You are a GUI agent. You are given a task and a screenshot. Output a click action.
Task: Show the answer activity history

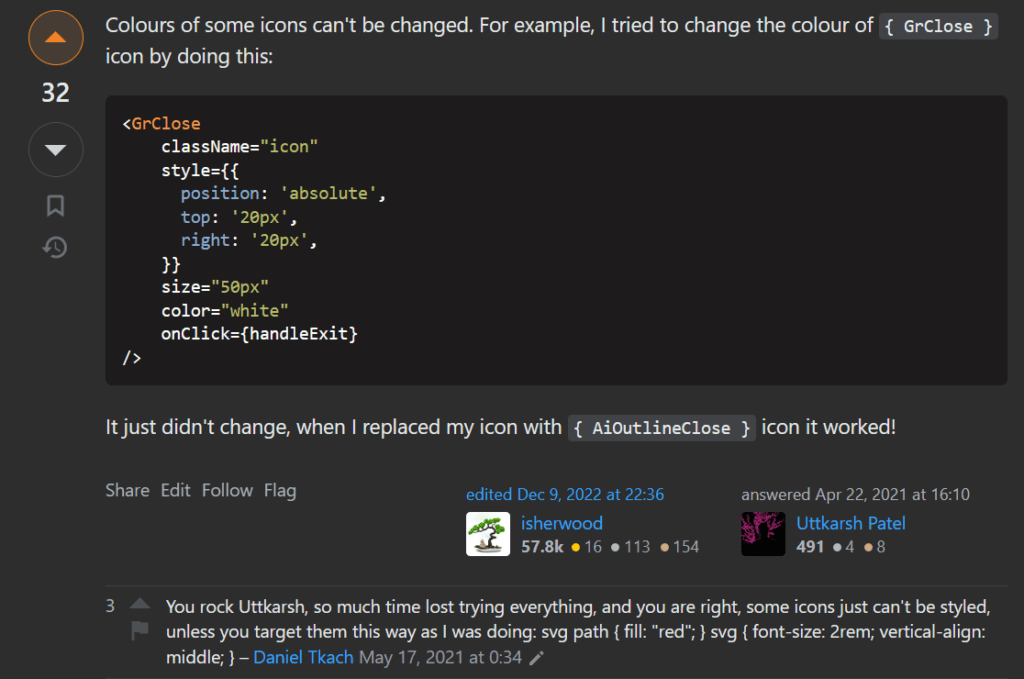click(x=55, y=247)
